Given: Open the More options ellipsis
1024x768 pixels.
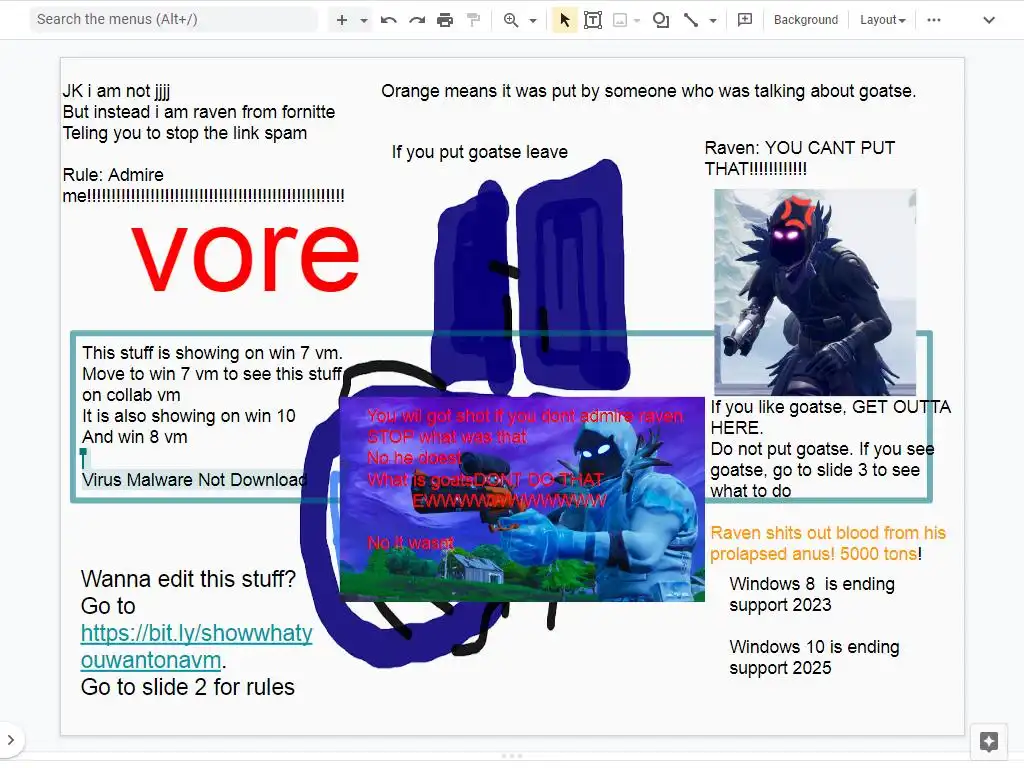Looking at the screenshot, I should pyautogui.click(x=934, y=20).
